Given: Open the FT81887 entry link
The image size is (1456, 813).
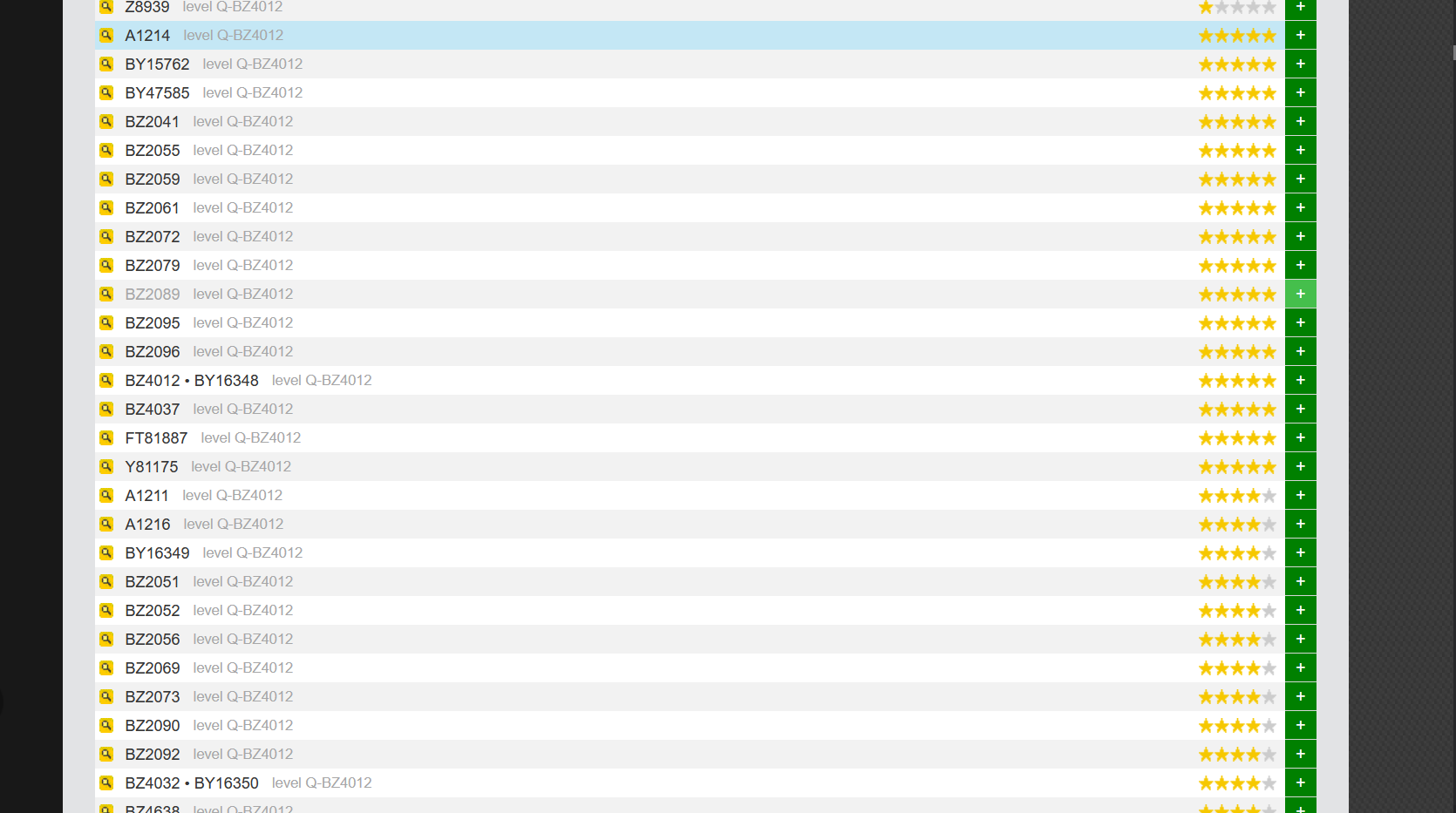Looking at the screenshot, I should point(156,438).
